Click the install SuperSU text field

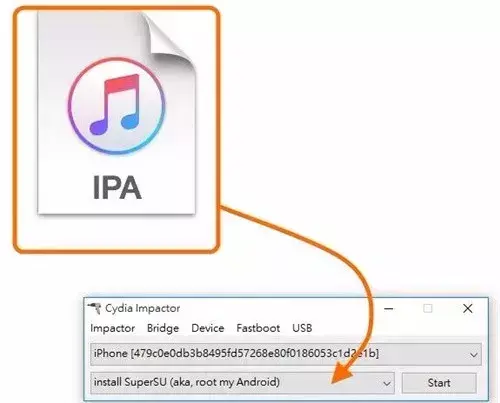[242, 383]
